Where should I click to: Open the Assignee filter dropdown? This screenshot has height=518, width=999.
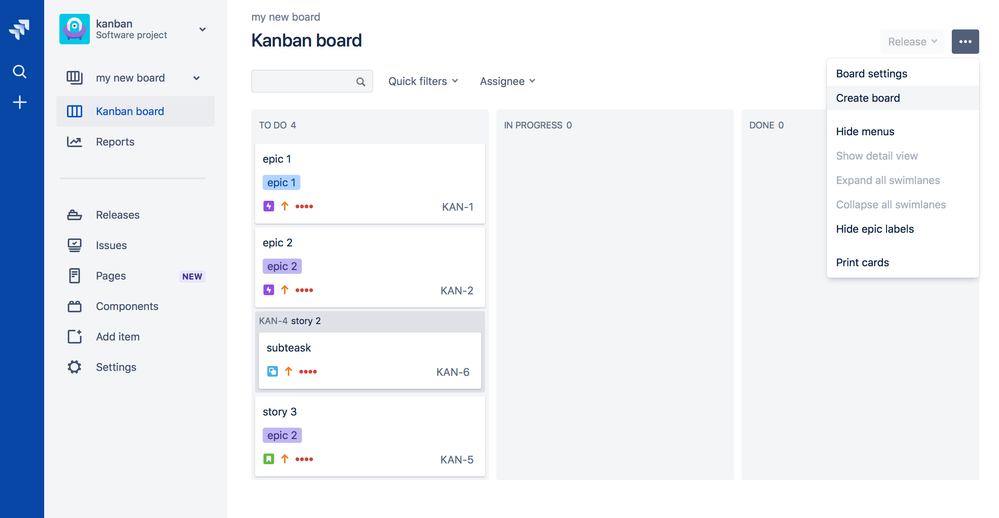click(x=507, y=81)
